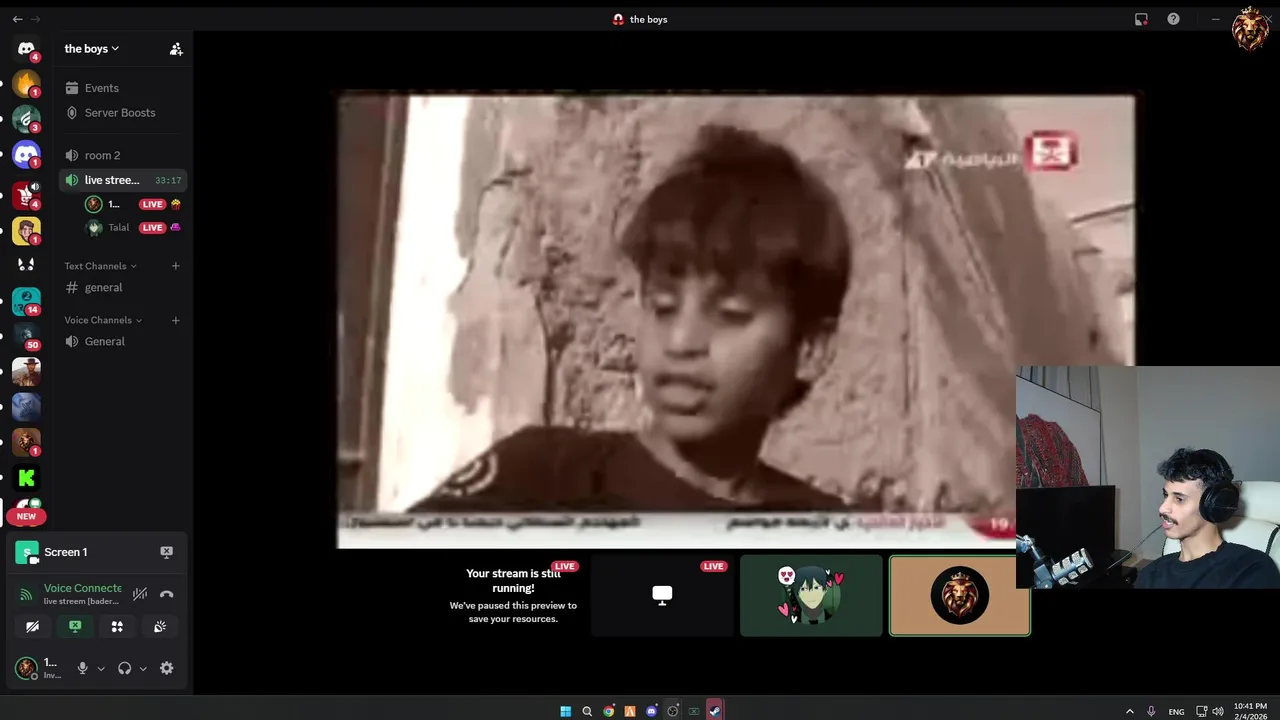This screenshot has height=720, width=1280.
Task: Click first user's LIVE badge in channel
Action: point(152,204)
